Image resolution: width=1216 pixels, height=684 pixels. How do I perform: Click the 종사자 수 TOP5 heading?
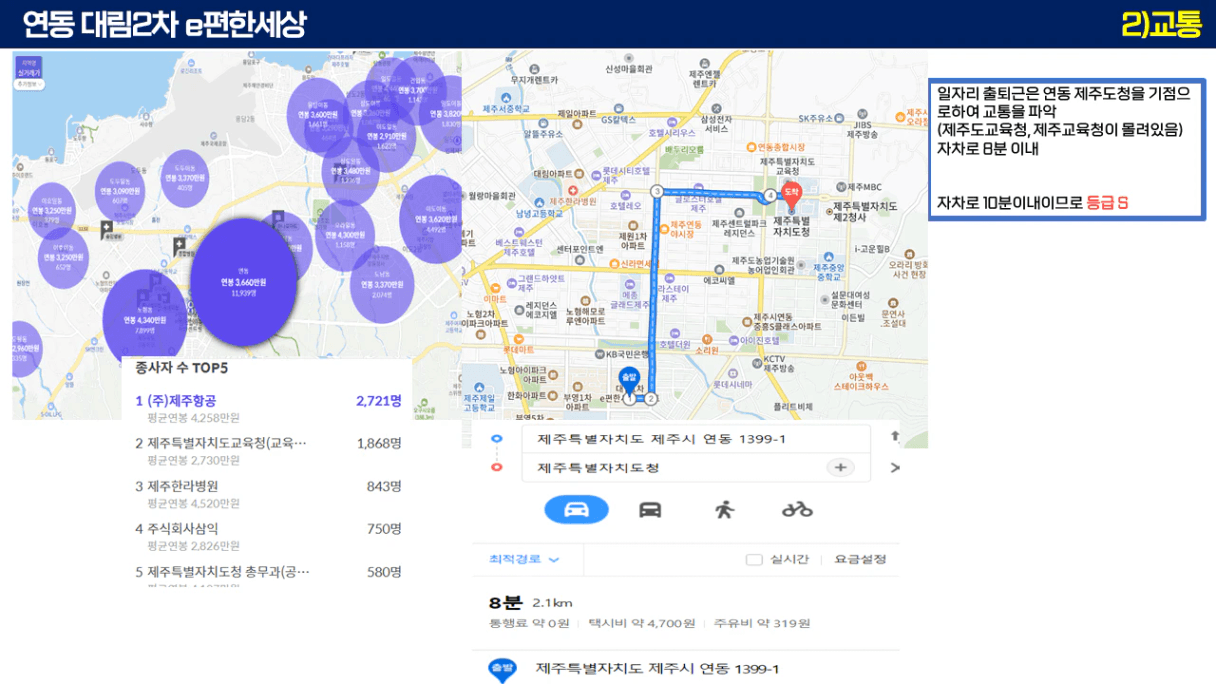coord(181,368)
